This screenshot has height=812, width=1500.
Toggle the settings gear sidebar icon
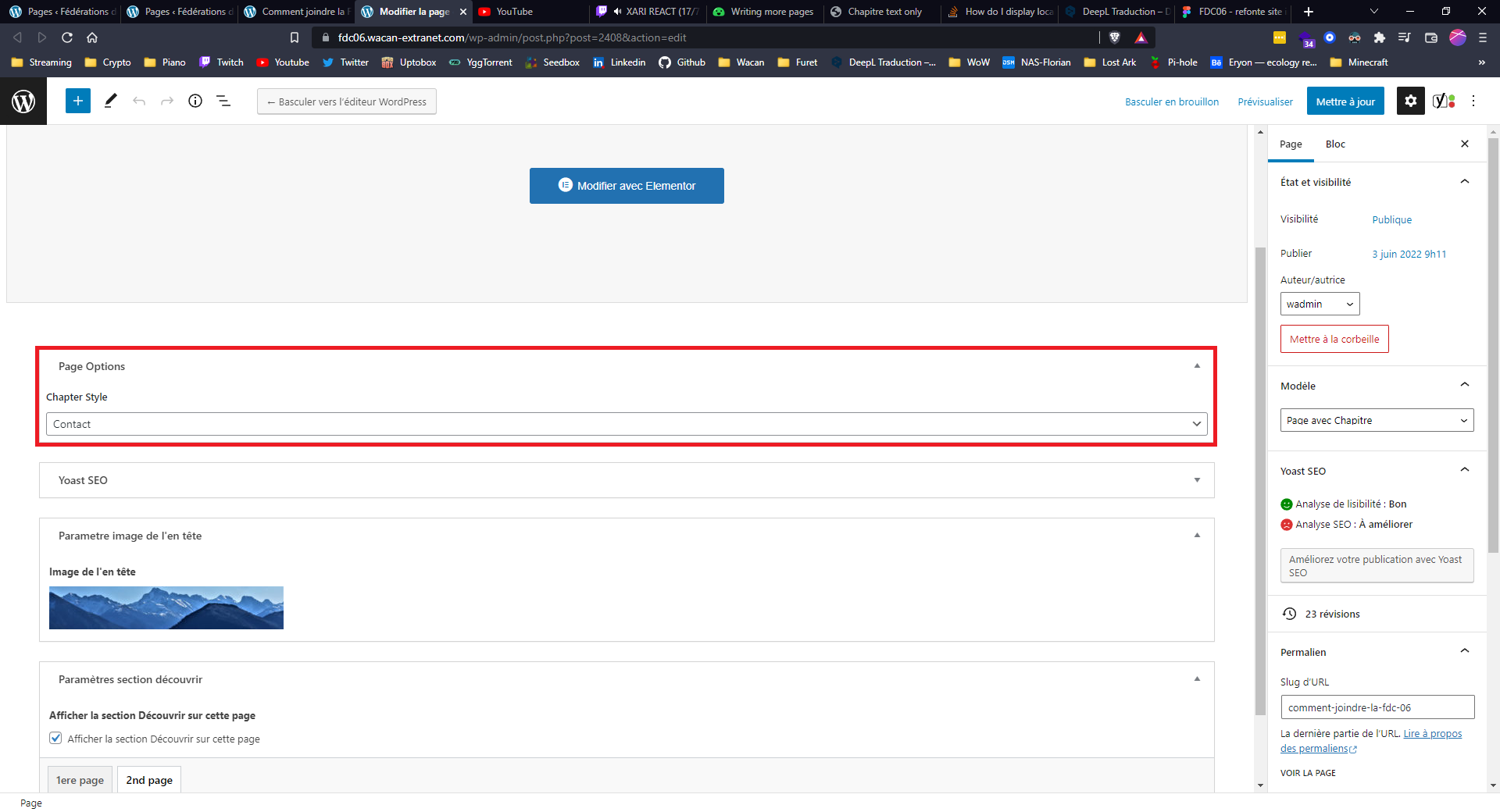[x=1410, y=101]
